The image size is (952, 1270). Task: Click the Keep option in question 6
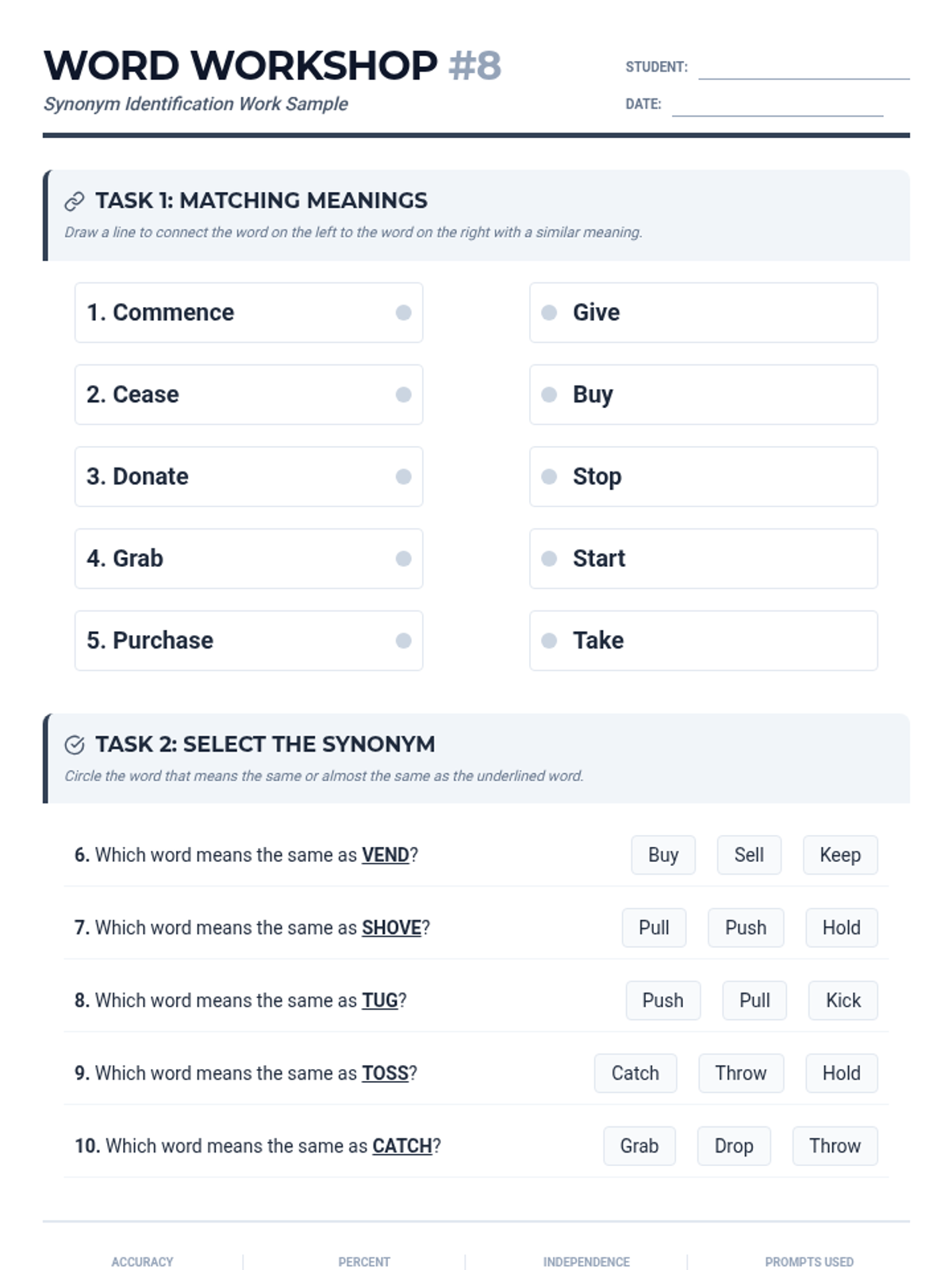click(x=840, y=855)
